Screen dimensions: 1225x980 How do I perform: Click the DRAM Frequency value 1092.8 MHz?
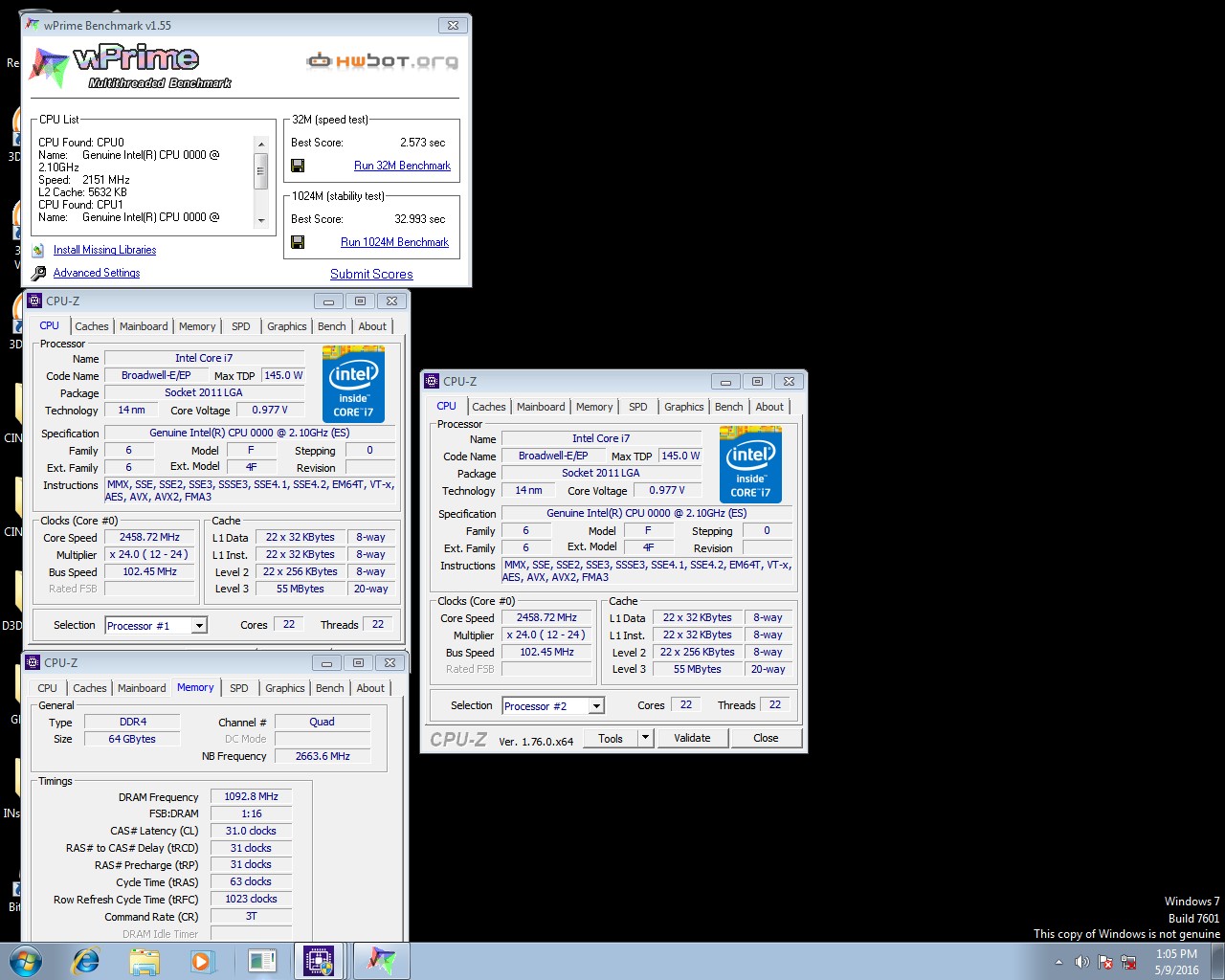(251, 796)
